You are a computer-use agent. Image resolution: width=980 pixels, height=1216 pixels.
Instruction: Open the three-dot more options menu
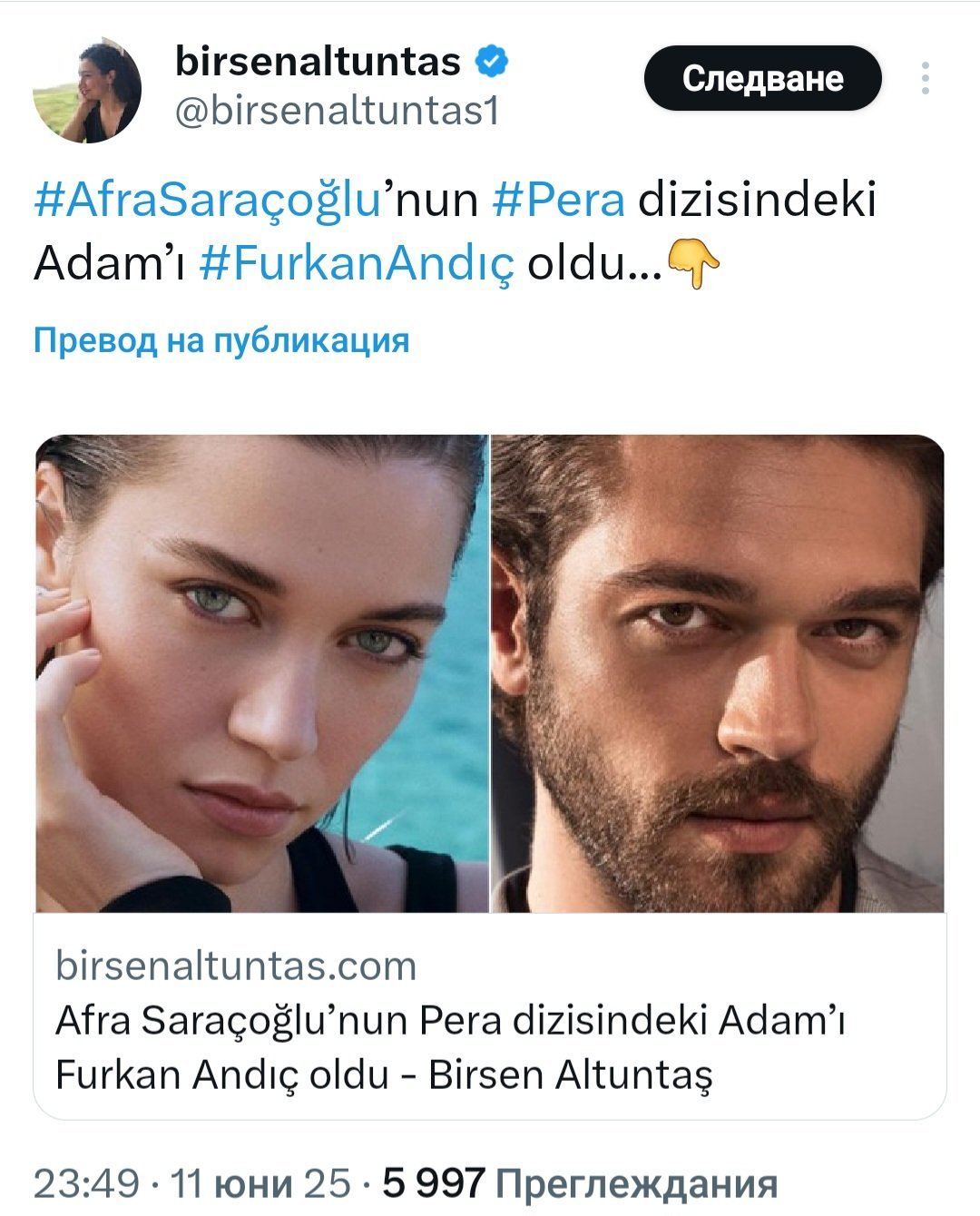[925, 78]
